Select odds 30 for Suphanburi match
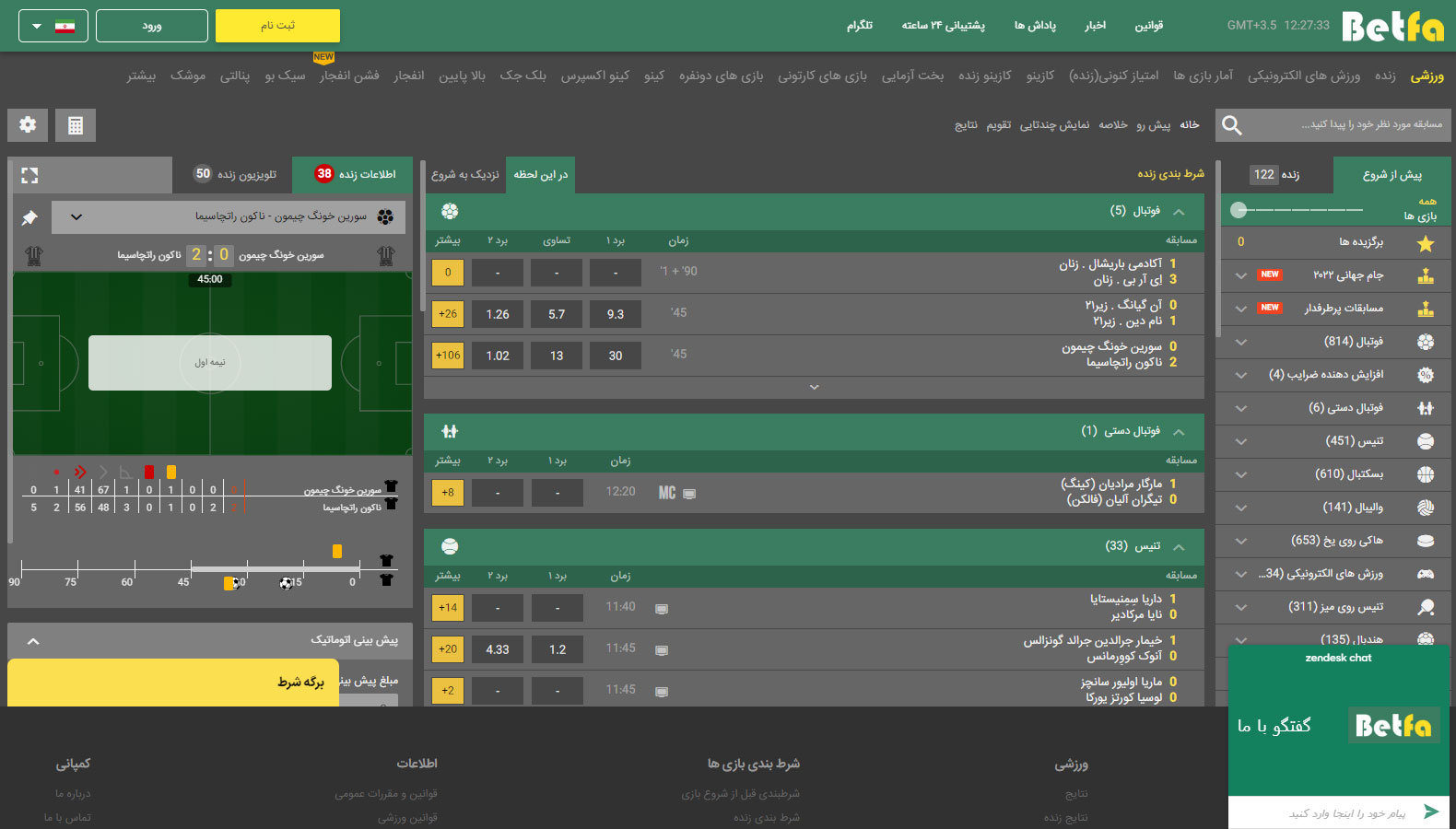Screen dimensions: 1456x829 point(616,356)
